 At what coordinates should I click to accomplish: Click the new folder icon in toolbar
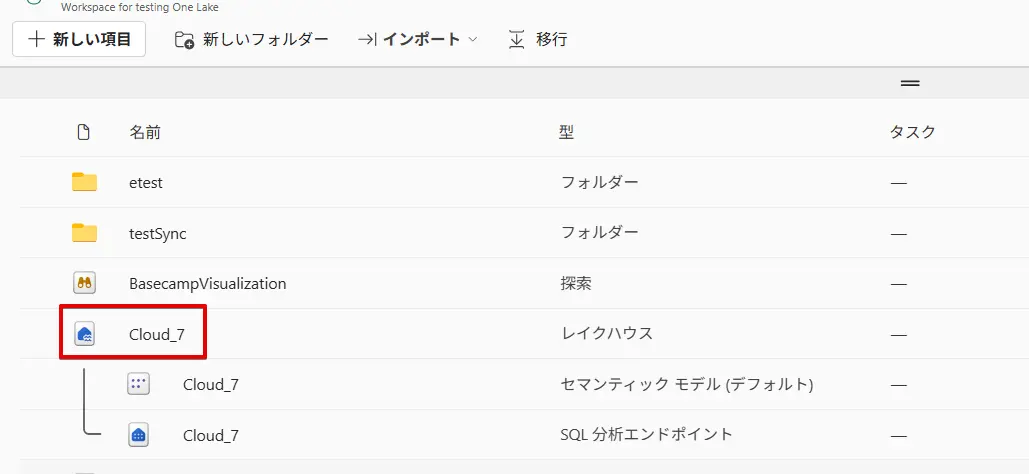tap(184, 40)
